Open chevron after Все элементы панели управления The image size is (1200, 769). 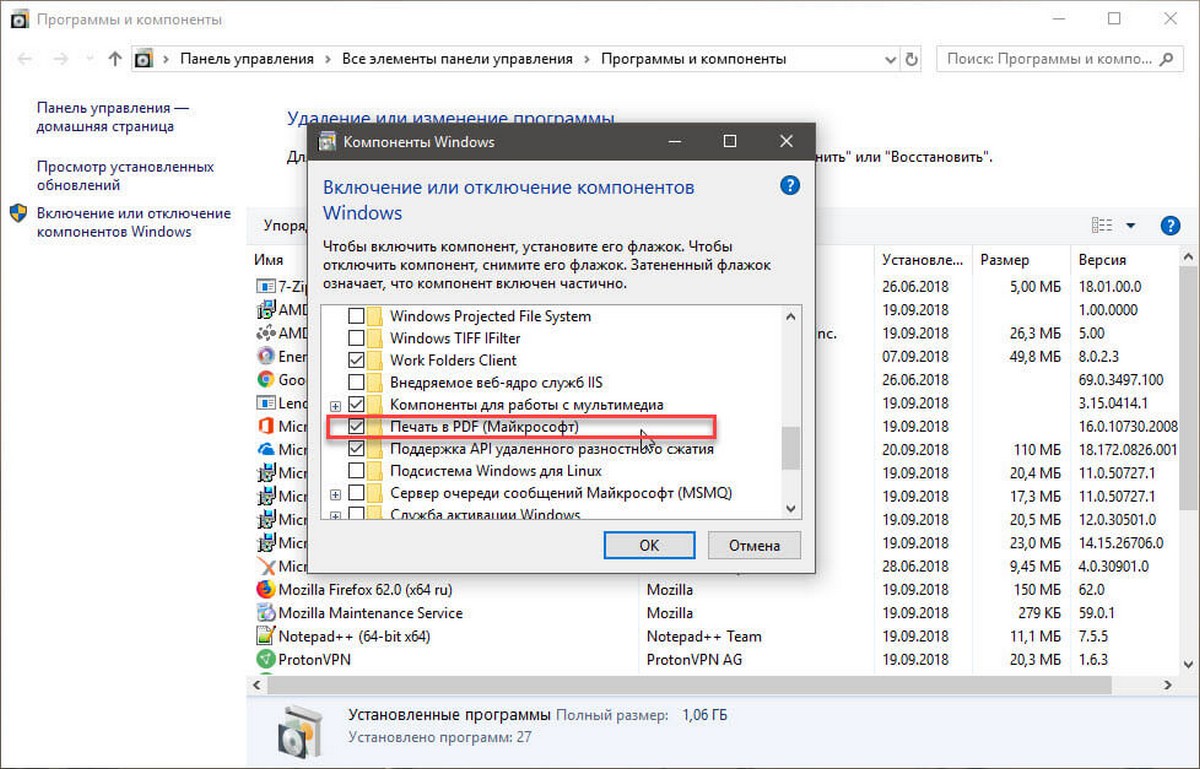click(587, 59)
